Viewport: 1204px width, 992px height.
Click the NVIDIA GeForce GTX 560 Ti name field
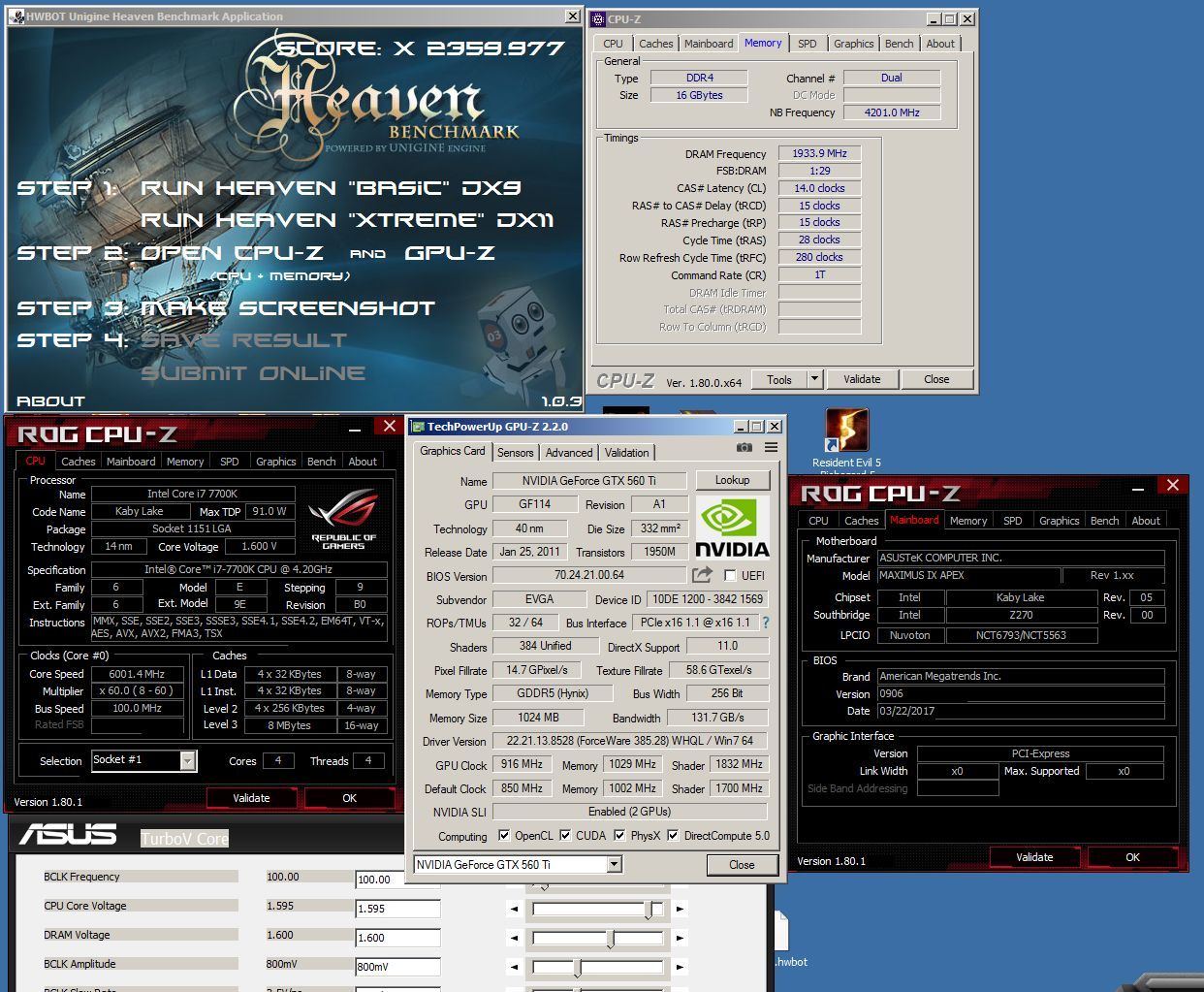(x=589, y=481)
